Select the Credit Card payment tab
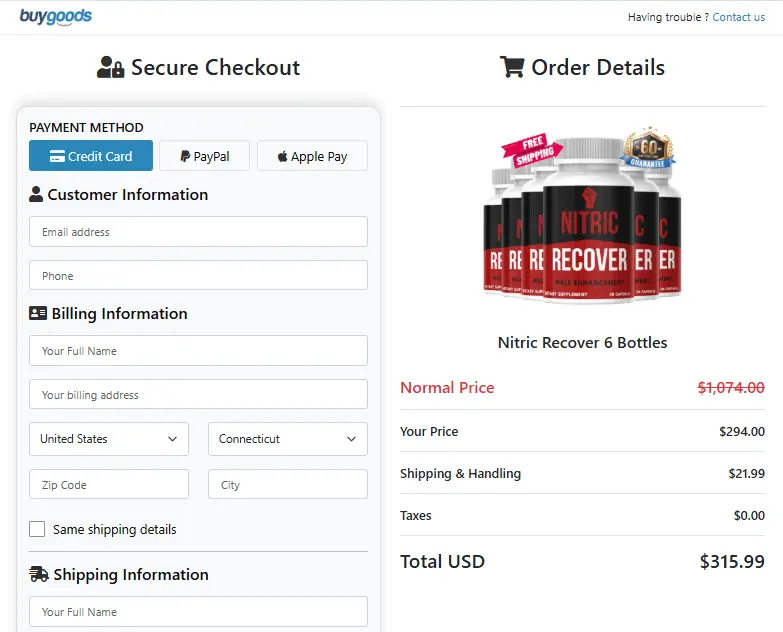783x632 pixels. (91, 156)
